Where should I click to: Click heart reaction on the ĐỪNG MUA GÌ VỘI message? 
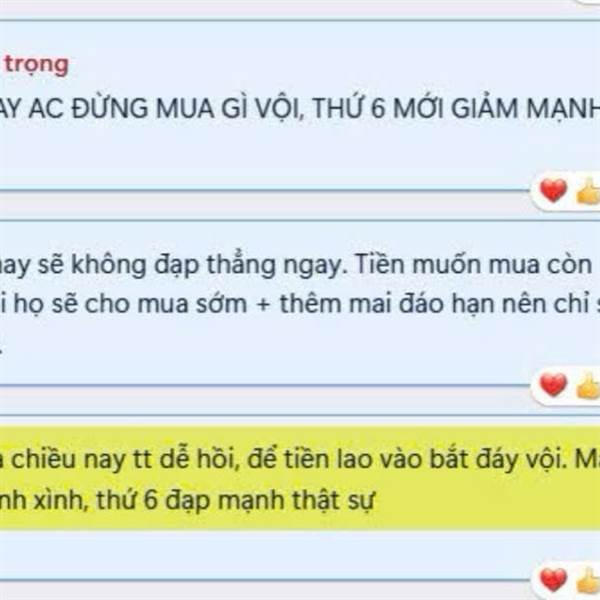[x=553, y=190]
